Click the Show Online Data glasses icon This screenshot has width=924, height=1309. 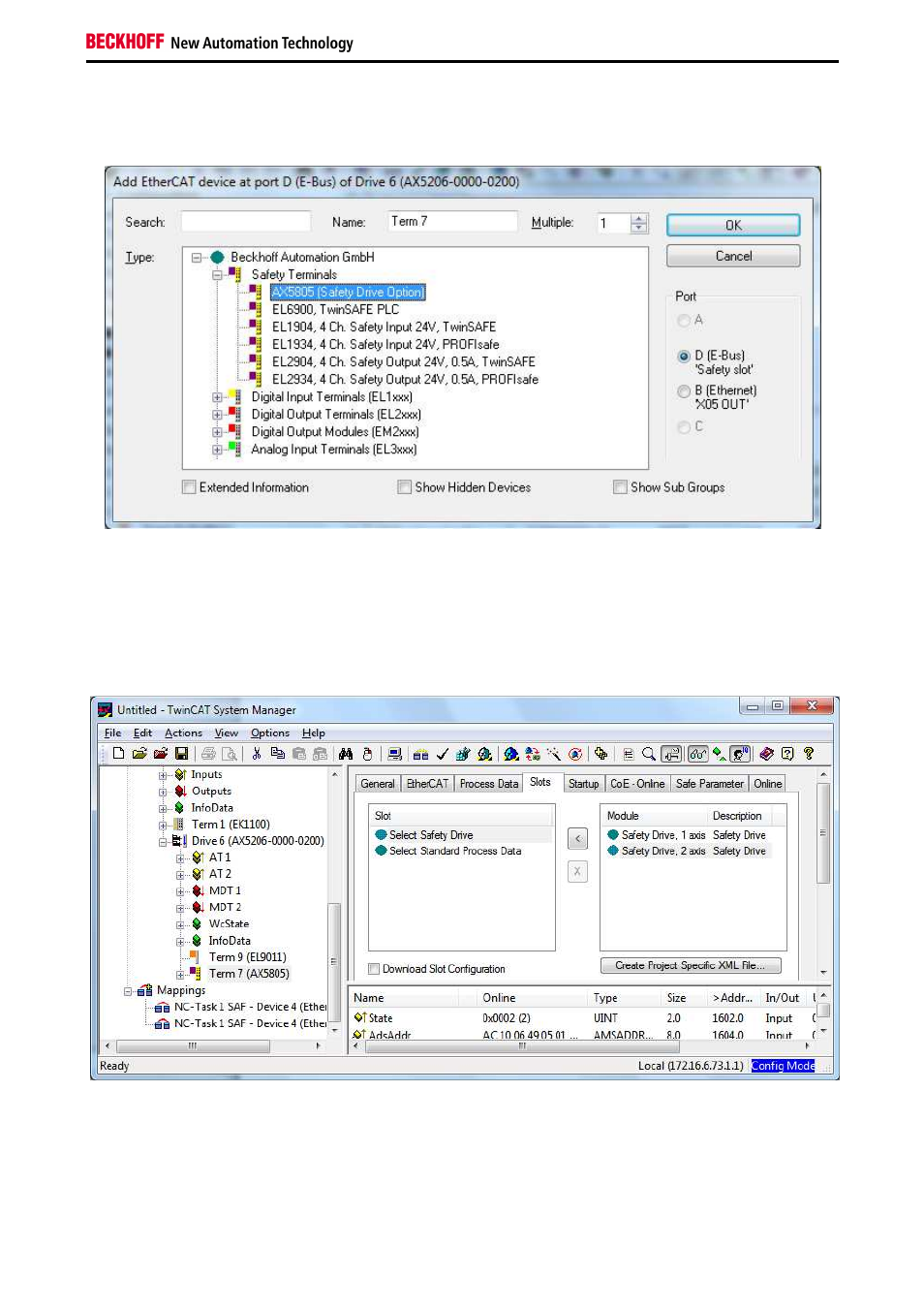697,753
